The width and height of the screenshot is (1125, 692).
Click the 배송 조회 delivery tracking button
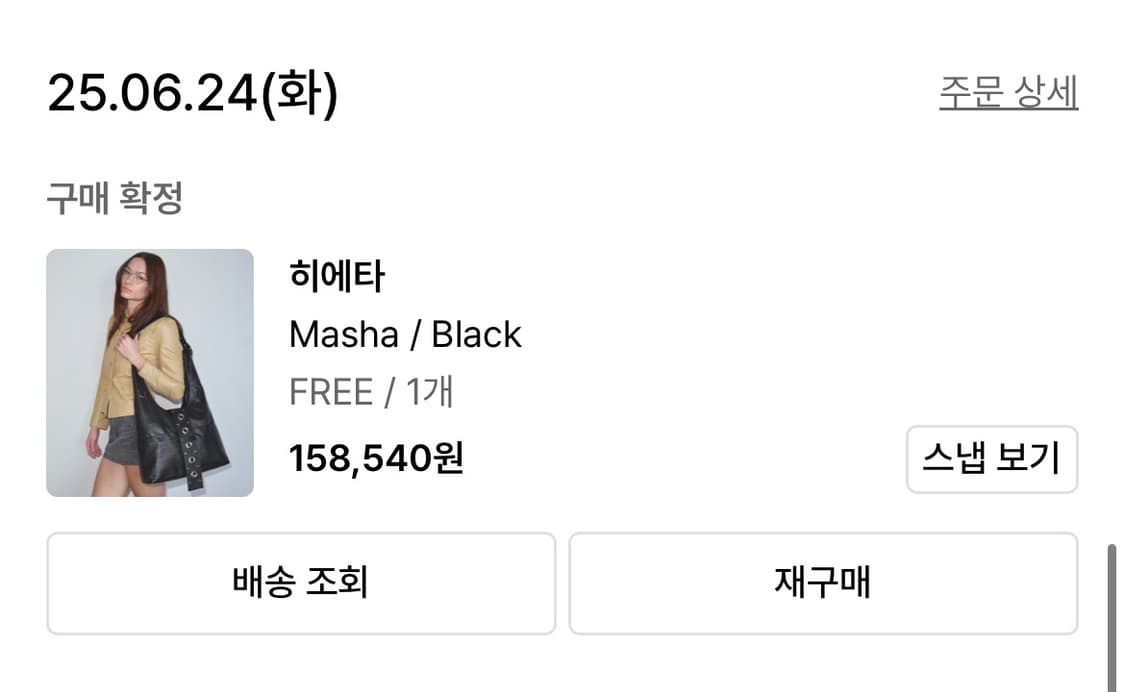299,583
